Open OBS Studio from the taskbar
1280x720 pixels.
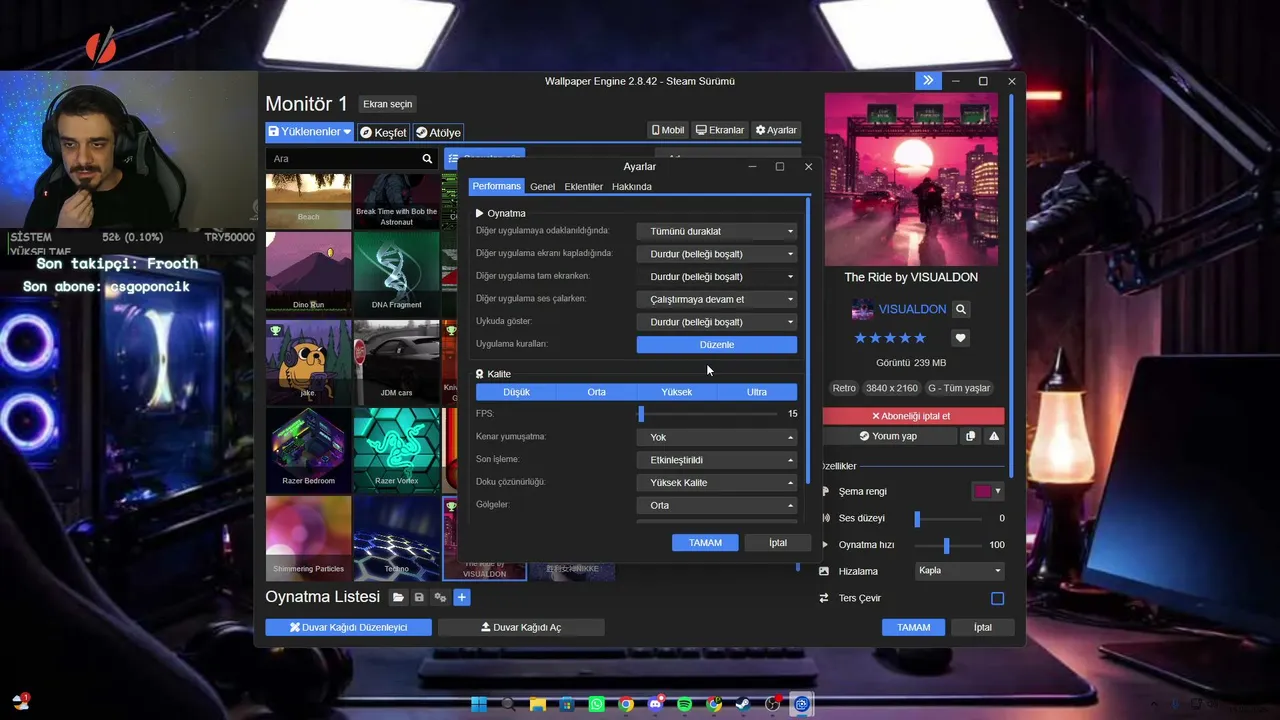point(772,704)
